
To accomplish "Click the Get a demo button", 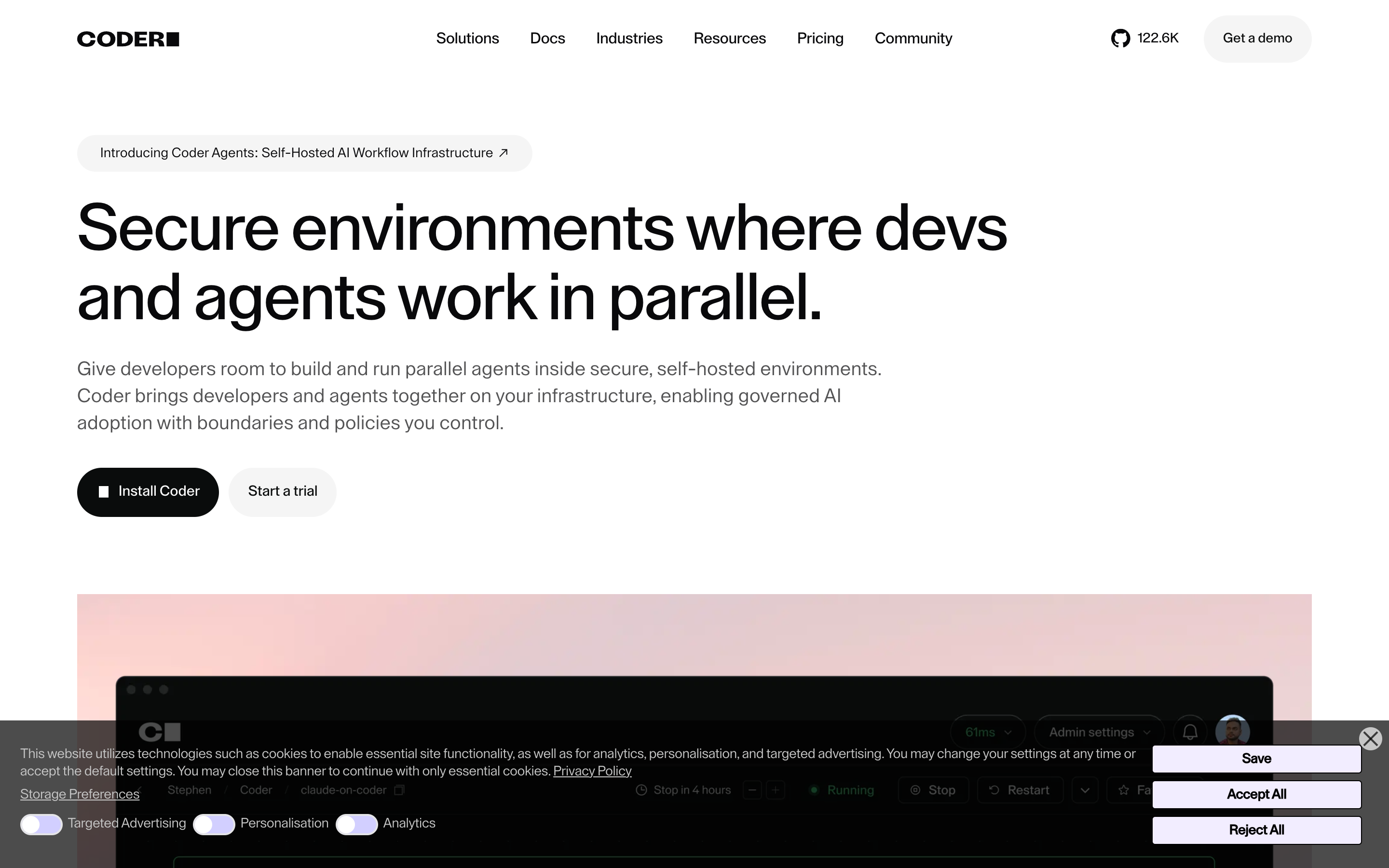I will pyautogui.click(x=1257, y=39).
